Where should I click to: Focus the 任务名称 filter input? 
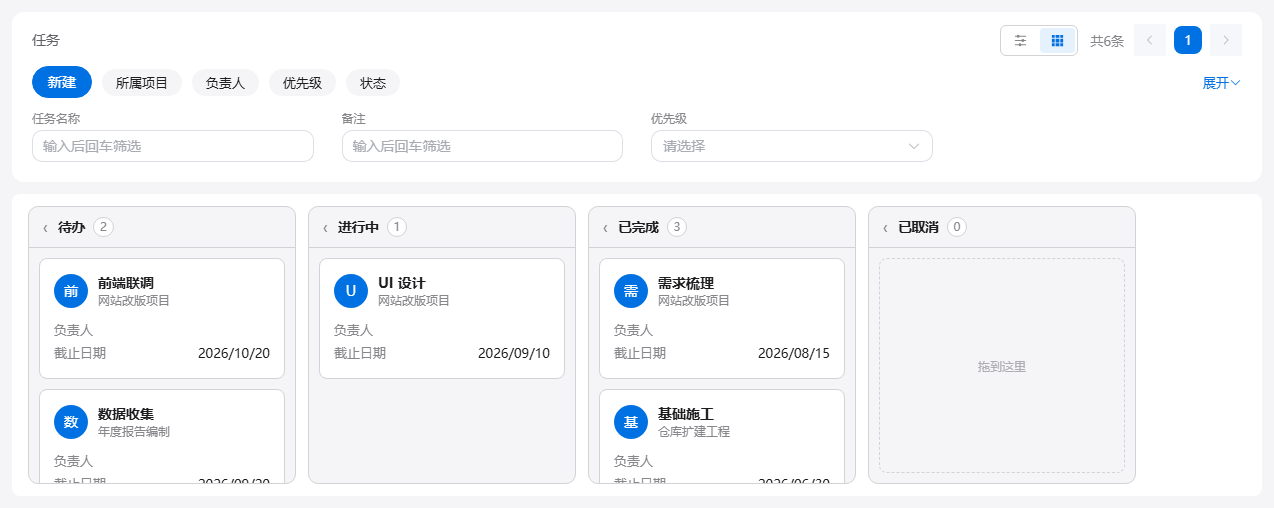[173, 146]
